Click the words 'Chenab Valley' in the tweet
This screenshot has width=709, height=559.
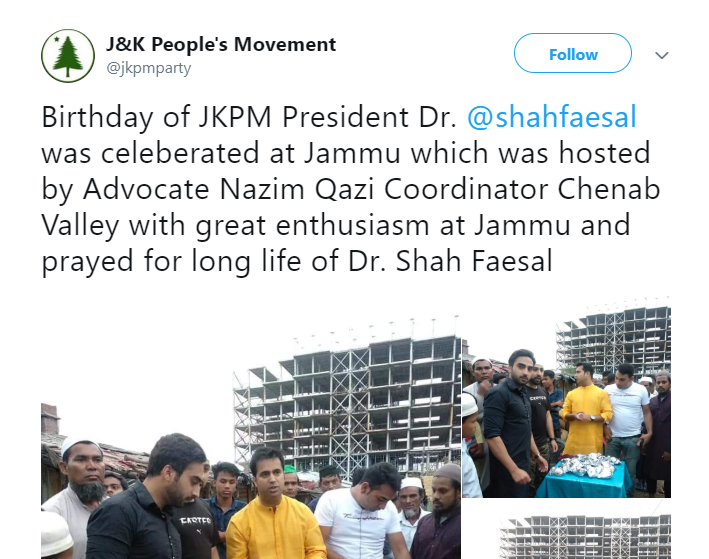pyautogui.click(x=351, y=207)
